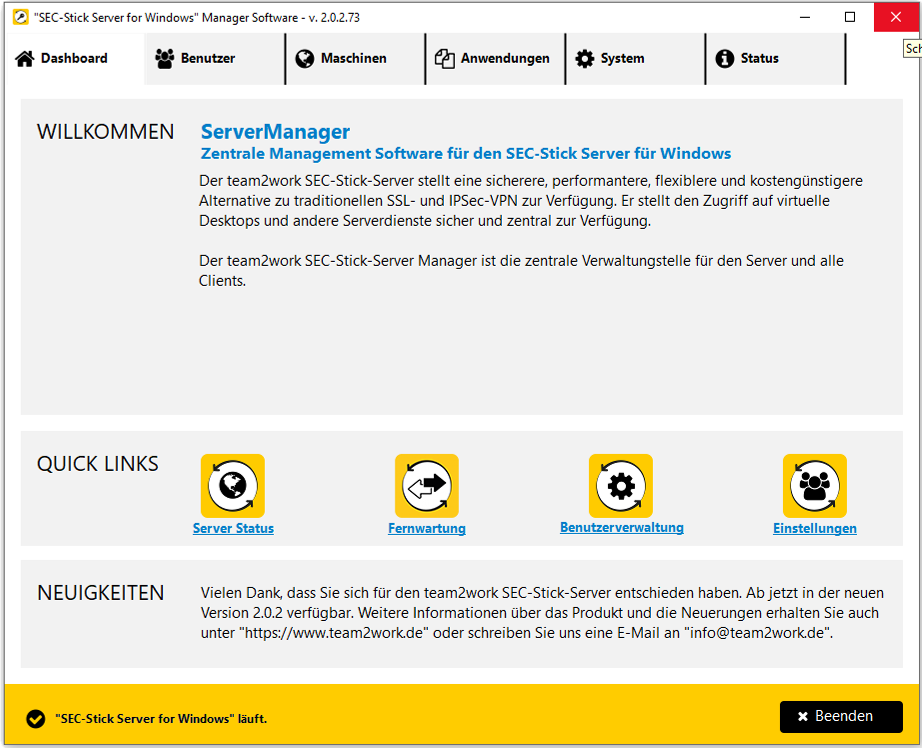Select the Dashboard tab
Screen dimensions: 922x748
pos(73,59)
